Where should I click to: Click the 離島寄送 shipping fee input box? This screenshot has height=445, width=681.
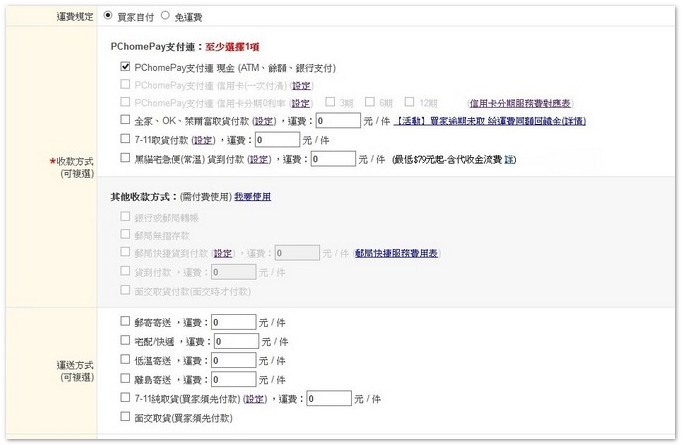(x=234, y=379)
